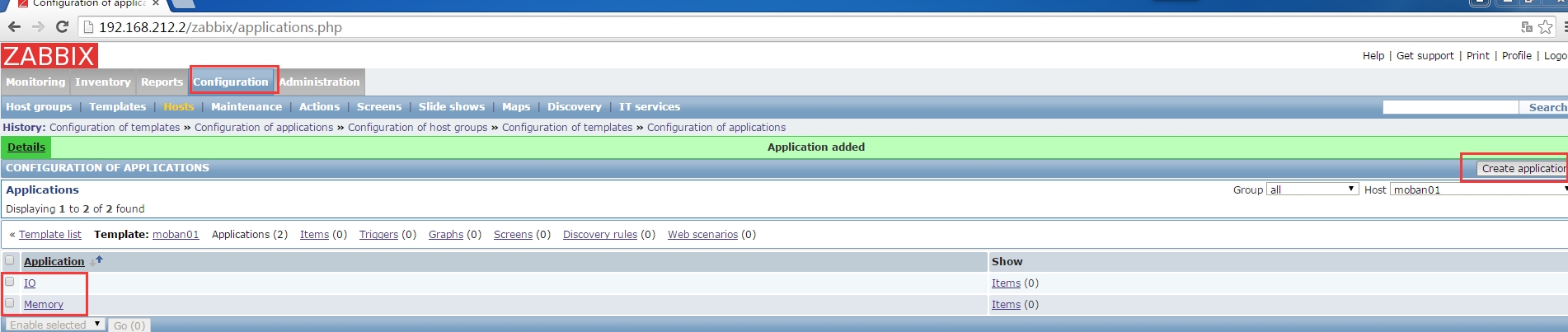The width and height of the screenshot is (1568, 332).
Task: Open the Help link
Action: tap(1373, 55)
